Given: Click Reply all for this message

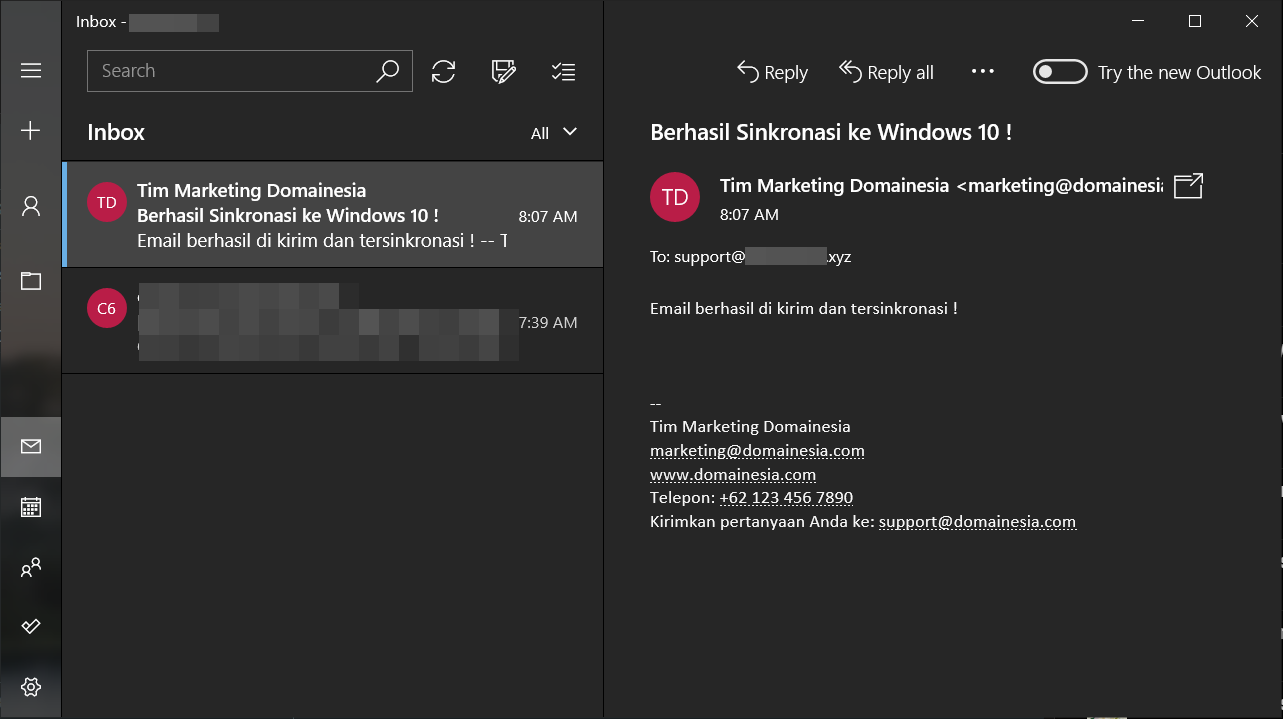Looking at the screenshot, I should (x=885, y=71).
